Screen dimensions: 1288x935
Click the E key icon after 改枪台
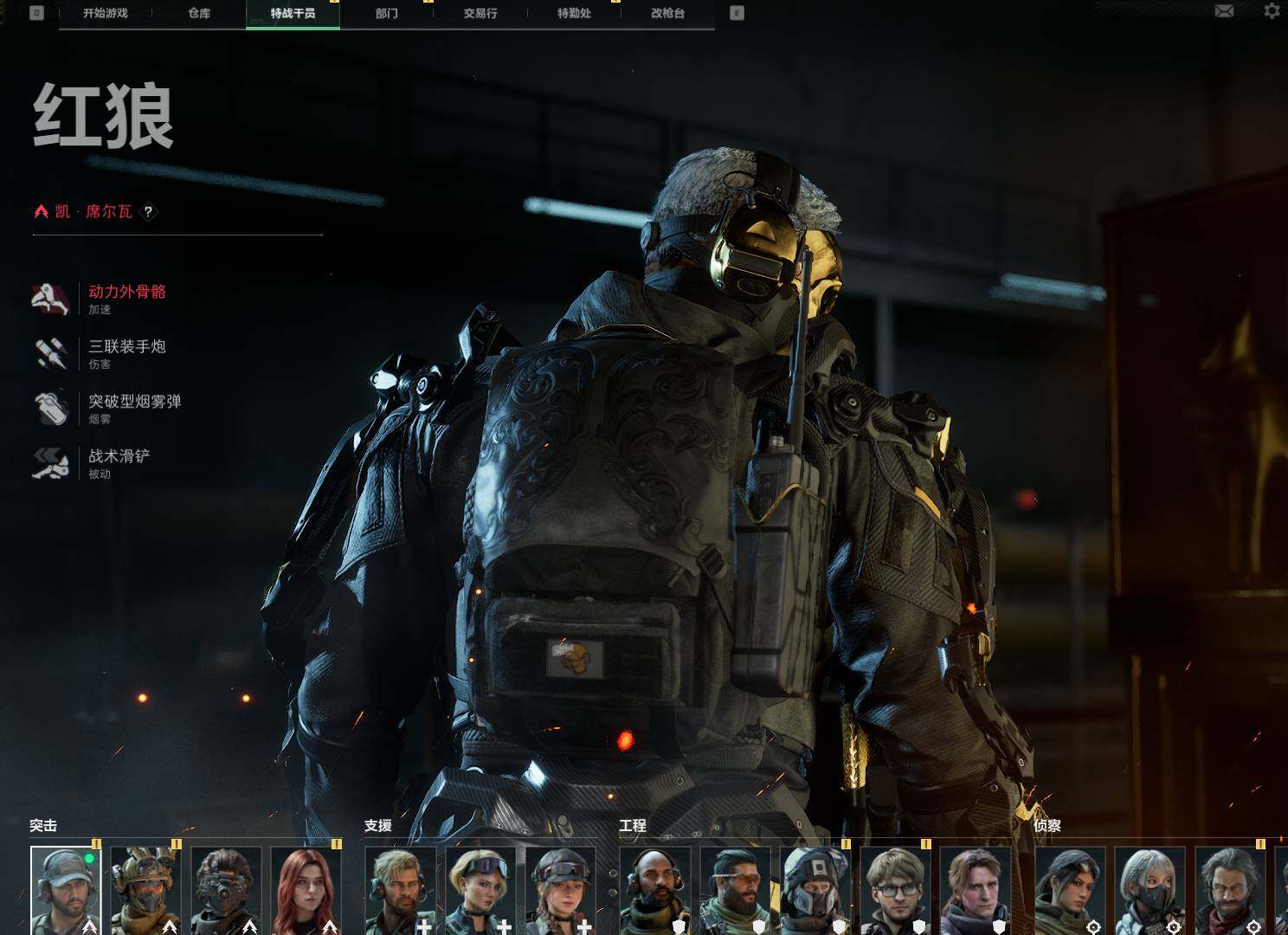[737, 13]
